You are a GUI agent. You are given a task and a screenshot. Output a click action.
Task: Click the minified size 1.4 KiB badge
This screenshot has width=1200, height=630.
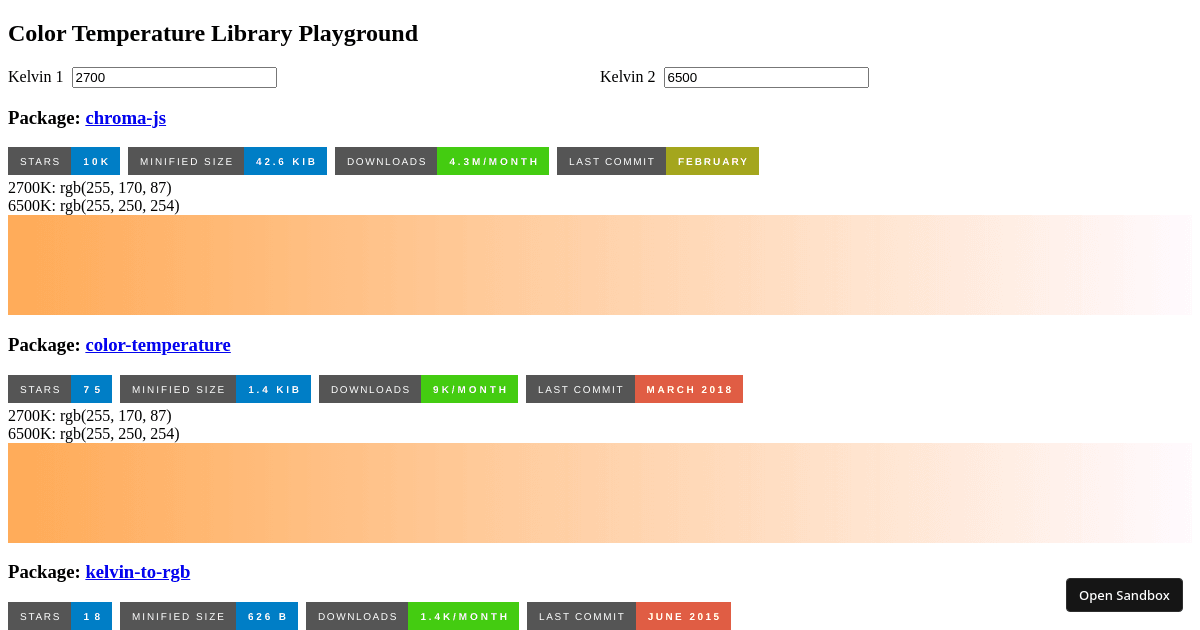coord(215,389)
